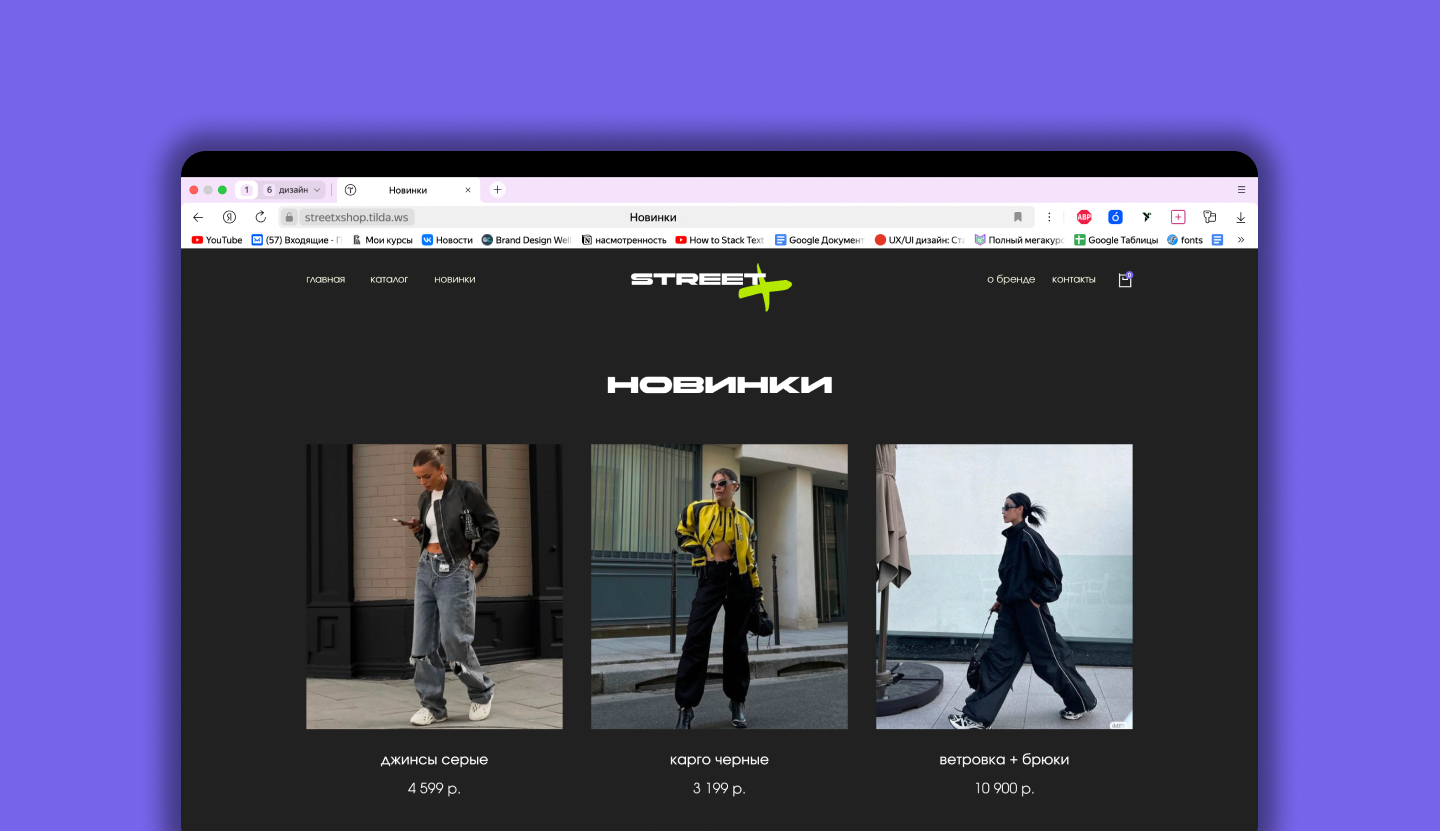Image resolution: width=1440 pixels, height=831 pixels.
Task: Show hidden bookmarks via double chevron
Action: point(1241,240)
